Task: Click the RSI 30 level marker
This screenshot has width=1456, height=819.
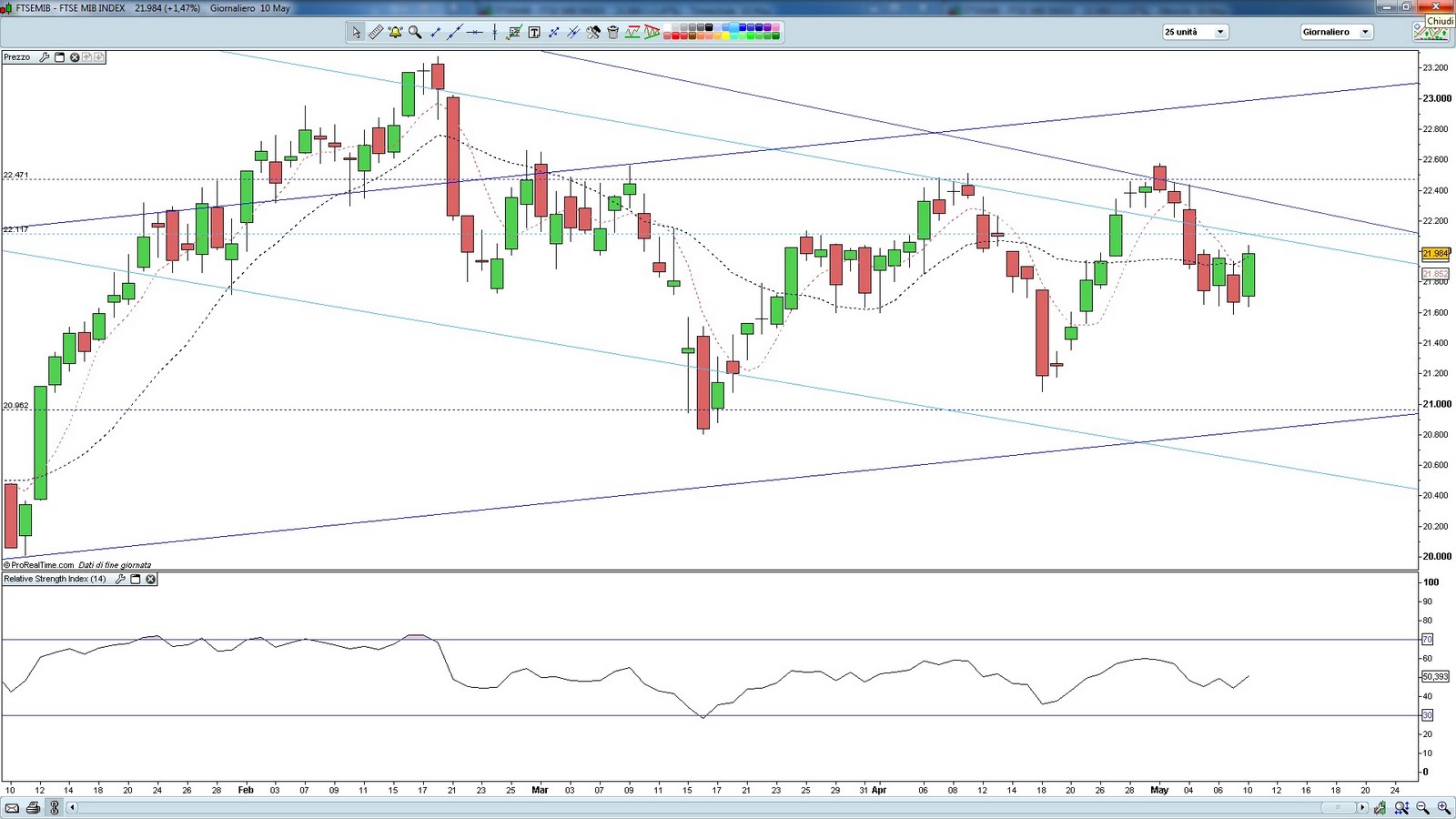Action: [x=1428, y=715]
